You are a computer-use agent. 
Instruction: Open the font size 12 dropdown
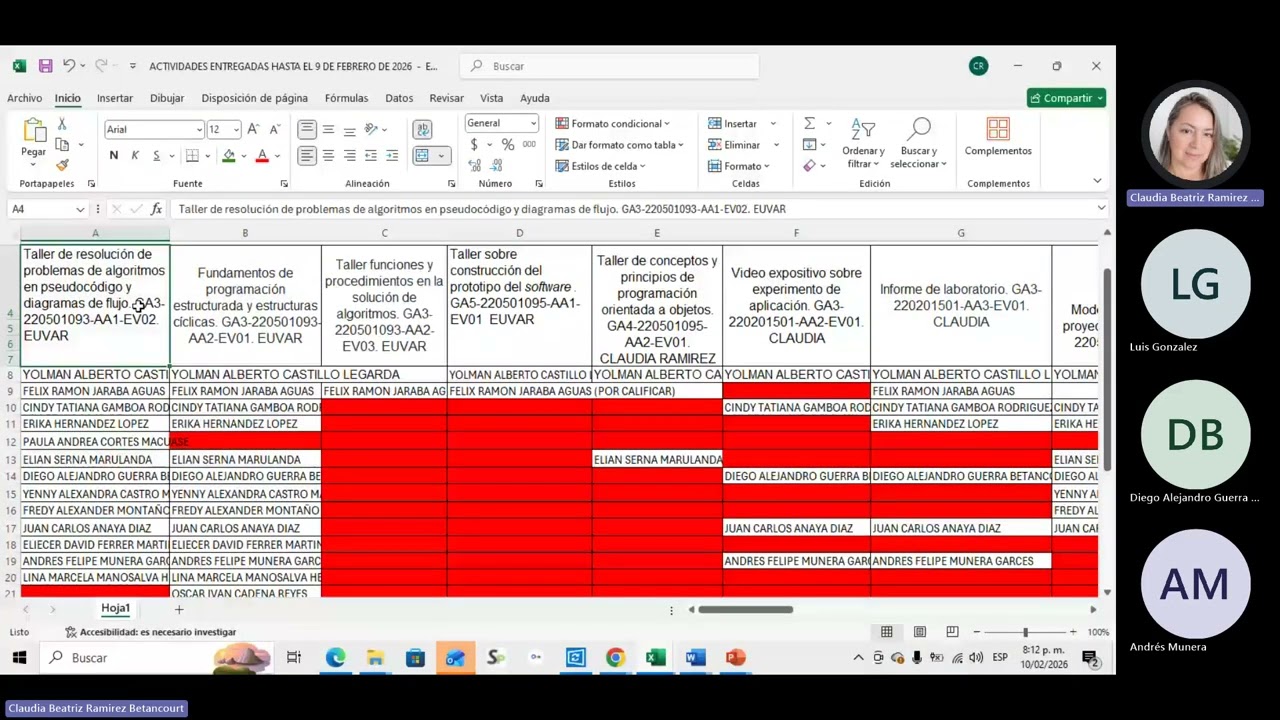point(236,130)
